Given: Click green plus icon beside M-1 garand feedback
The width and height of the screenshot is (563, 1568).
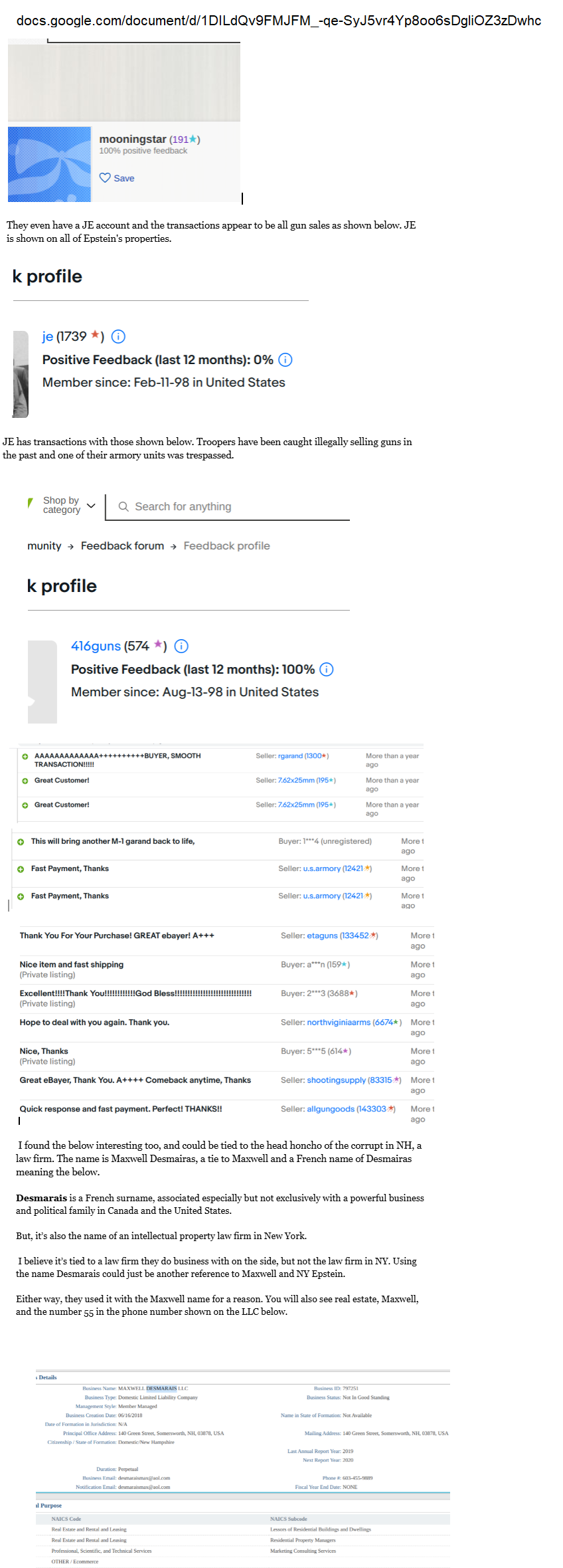Looking at the screenshot, I should [x=21, y=842].
